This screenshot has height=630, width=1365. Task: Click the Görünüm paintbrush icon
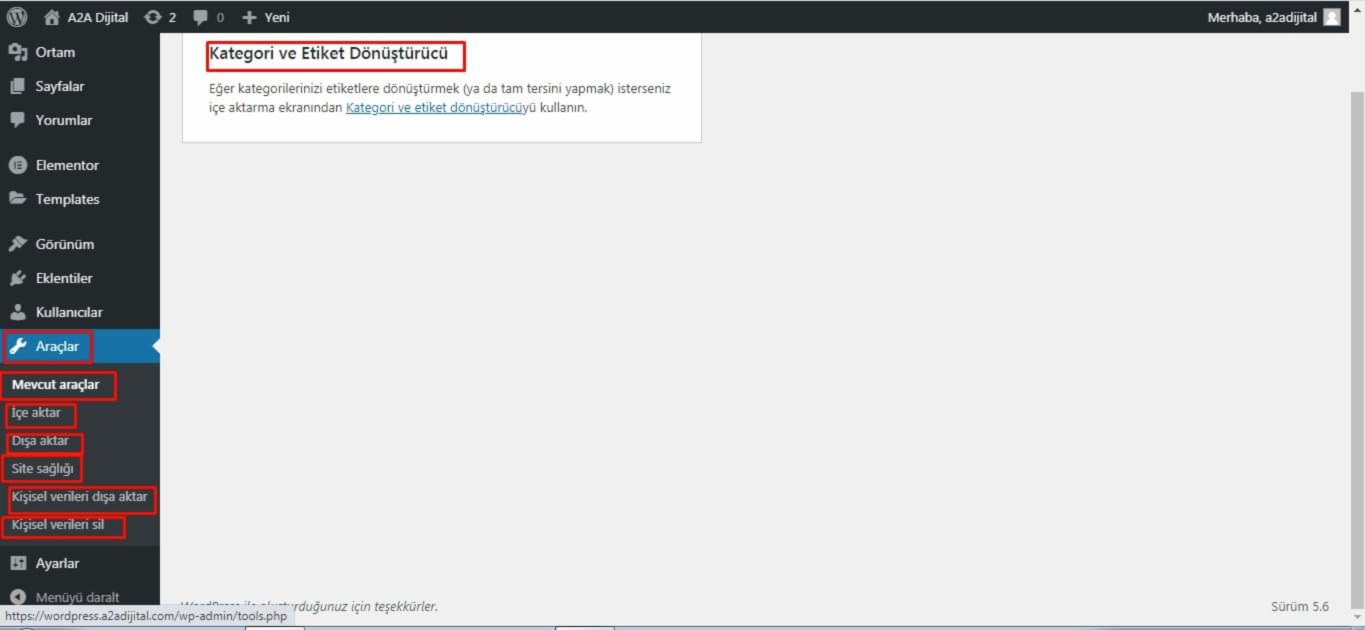point(17,244)
